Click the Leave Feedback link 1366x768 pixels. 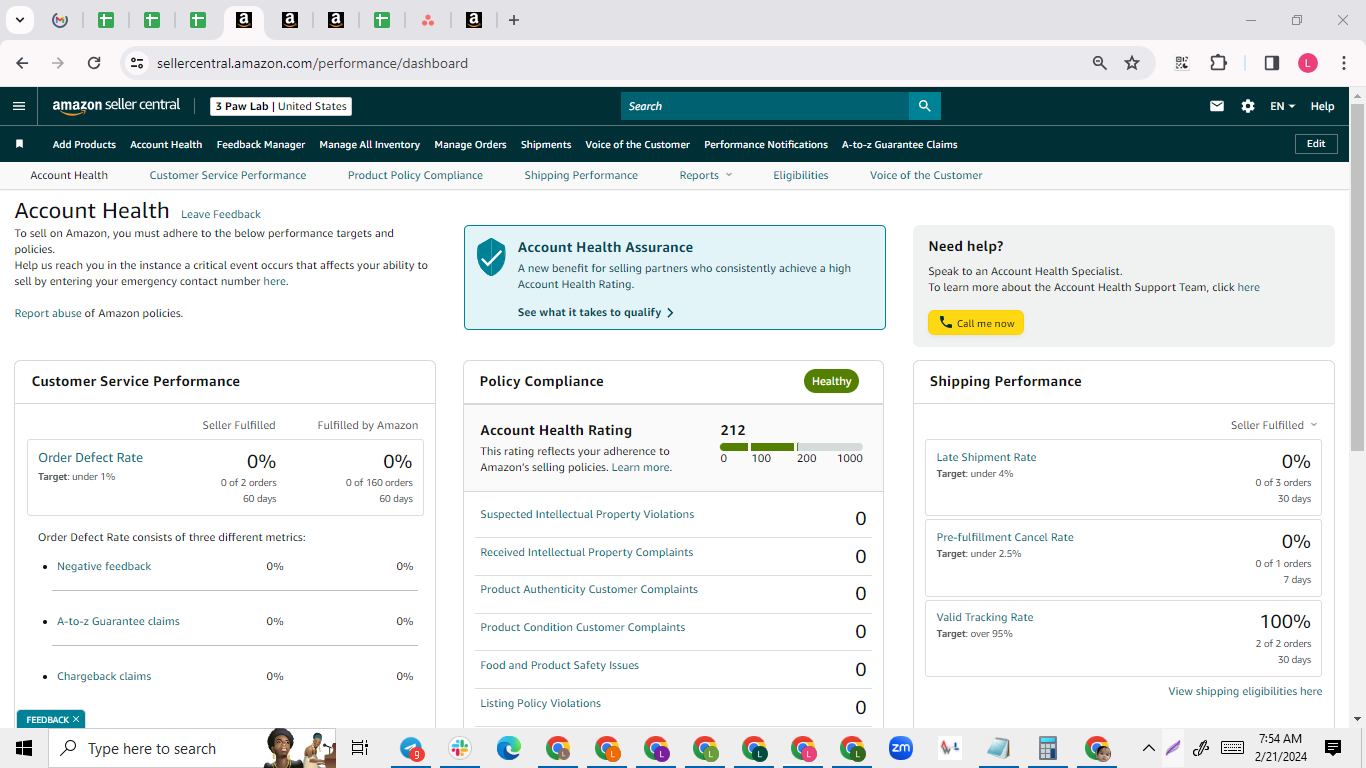point(221,214)
